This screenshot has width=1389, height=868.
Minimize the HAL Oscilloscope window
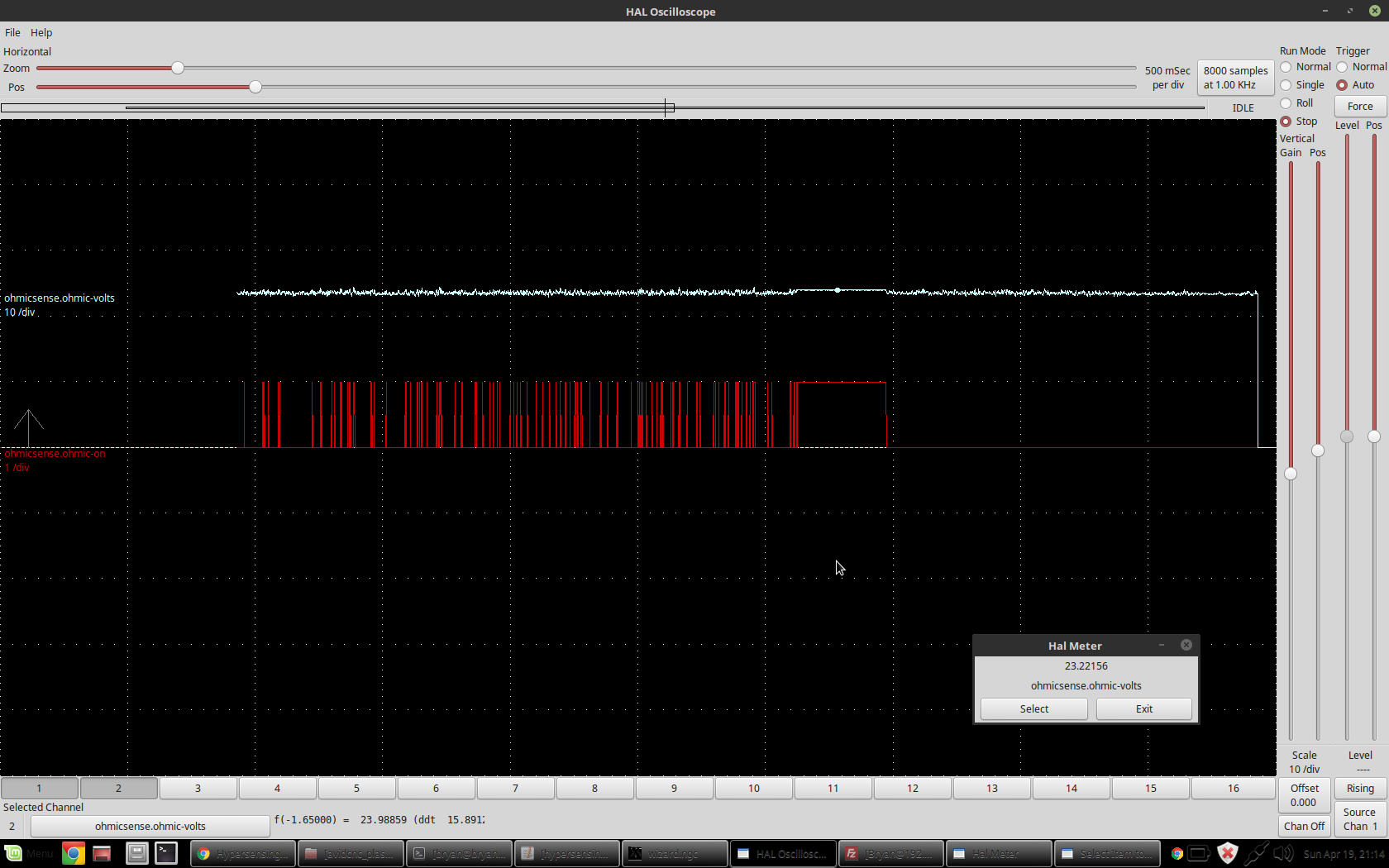point(1325,11)
